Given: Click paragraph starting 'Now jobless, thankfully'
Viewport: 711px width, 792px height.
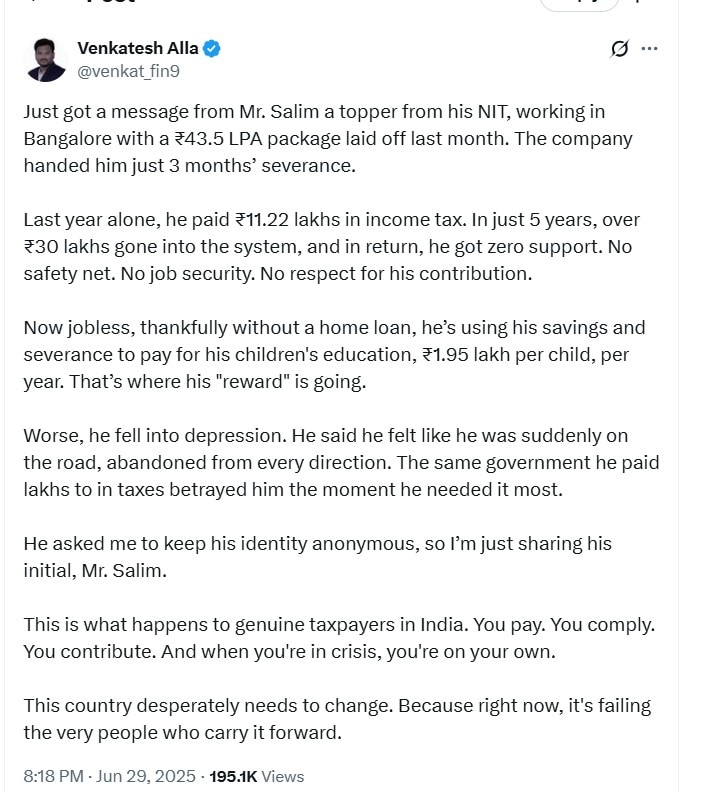Looking at the screenshot, I should click(334, 355).
